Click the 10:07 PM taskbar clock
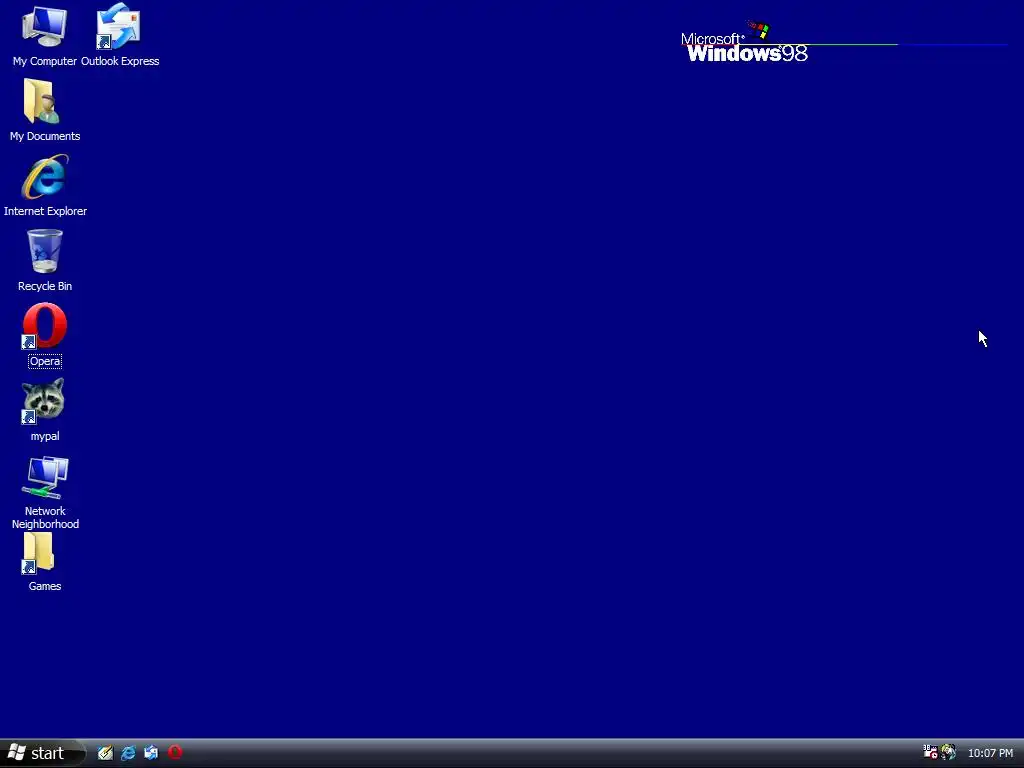 [990, 753]
